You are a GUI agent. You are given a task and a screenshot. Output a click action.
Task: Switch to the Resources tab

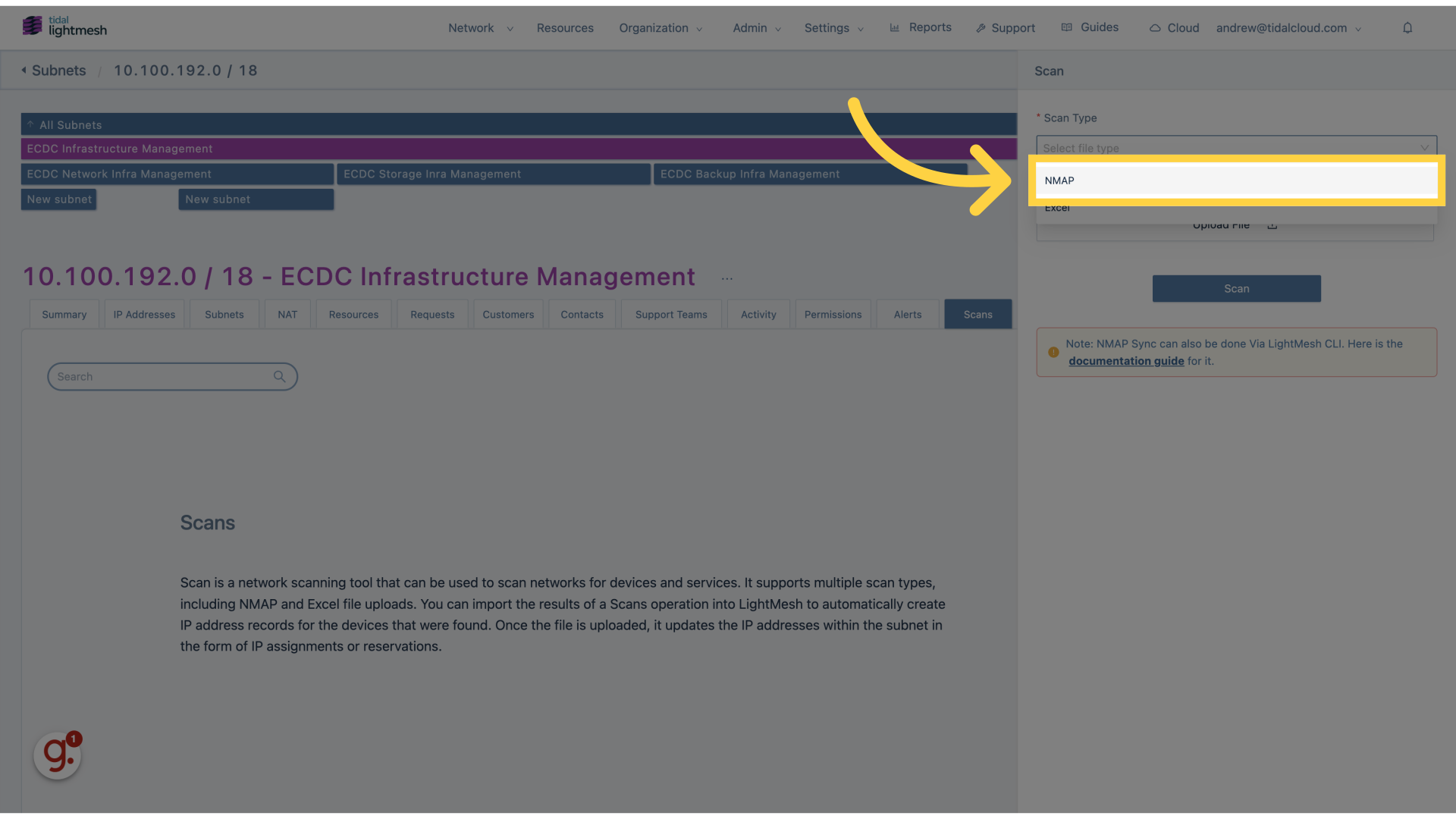(353, 315)
